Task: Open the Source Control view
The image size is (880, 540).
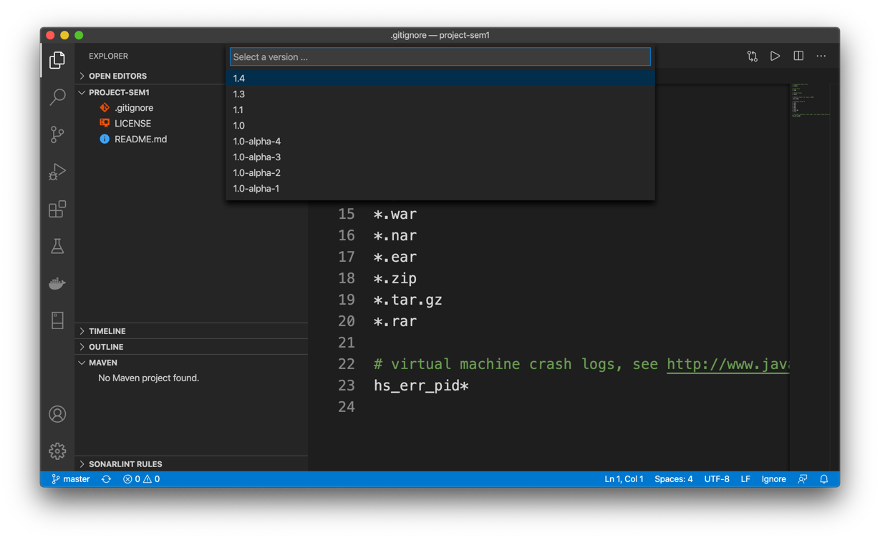Action: [57, 134]
